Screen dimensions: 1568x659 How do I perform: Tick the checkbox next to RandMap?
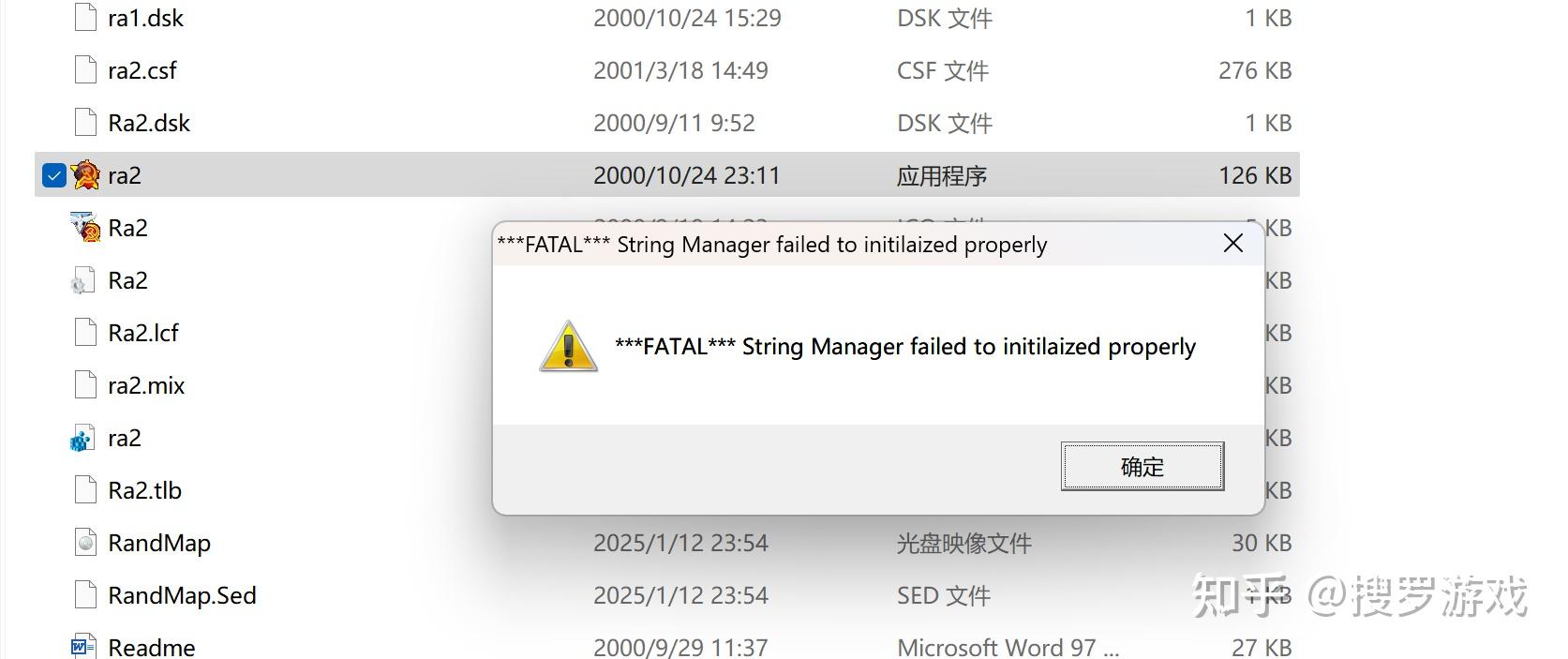point(53,542)
